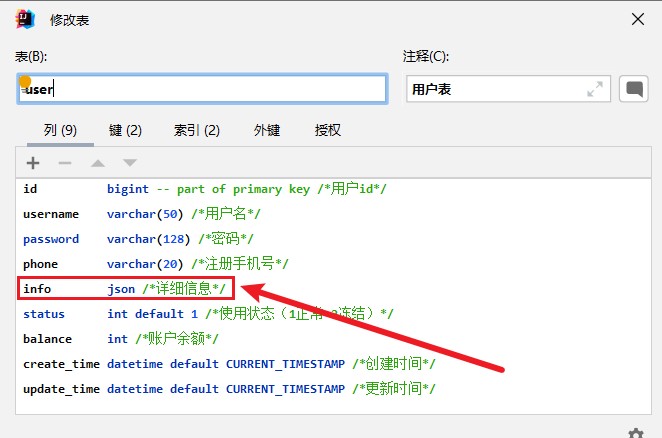Select the id column row
The image size is (662, 438).
(333, 189)
